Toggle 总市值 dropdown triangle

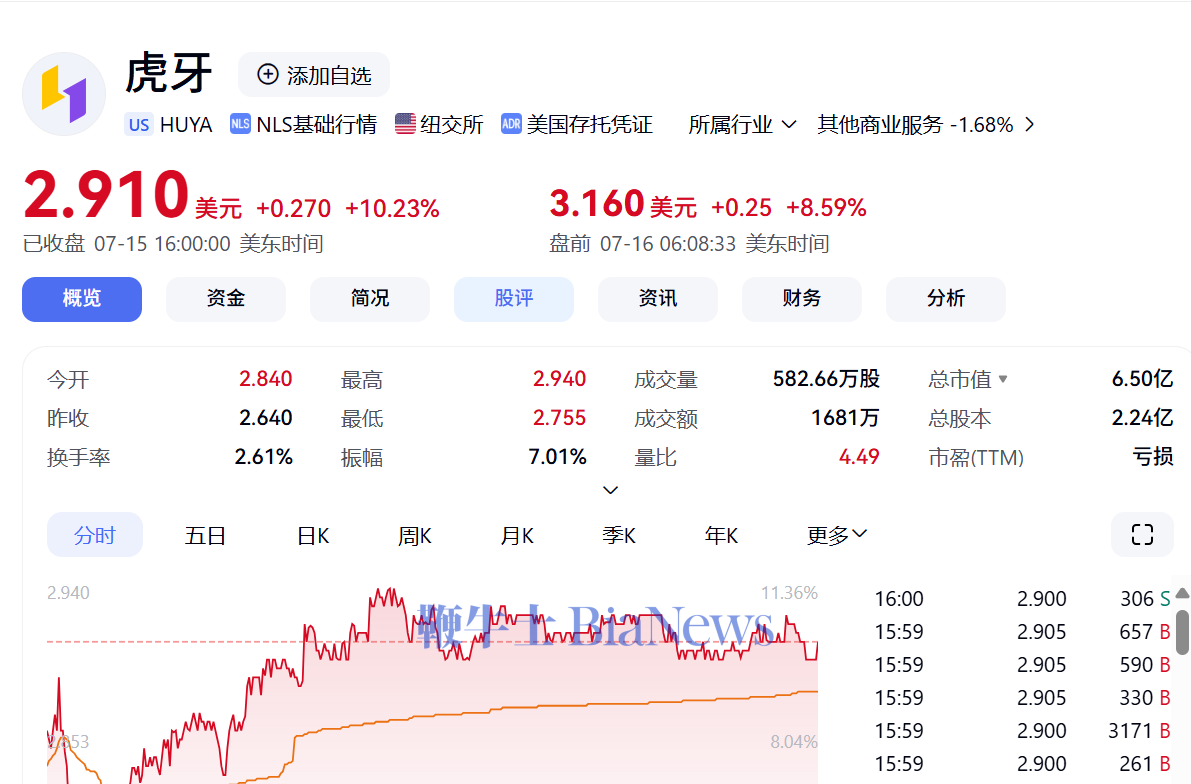point(1003,378)
